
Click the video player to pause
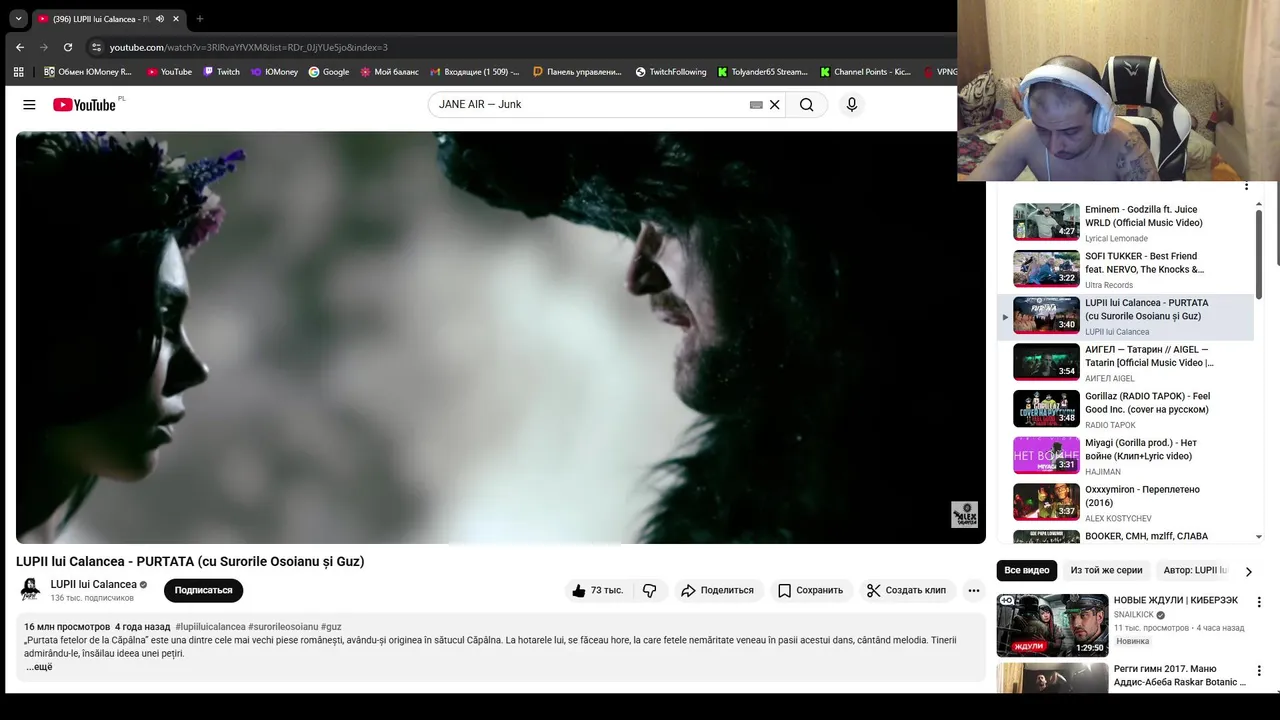(x=500, y=337)
